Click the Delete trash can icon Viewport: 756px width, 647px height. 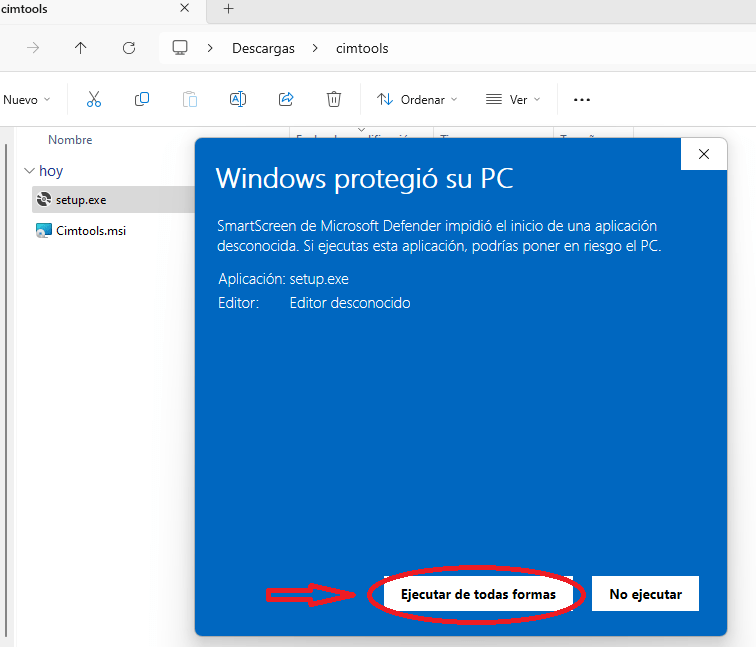click(334, 99)
